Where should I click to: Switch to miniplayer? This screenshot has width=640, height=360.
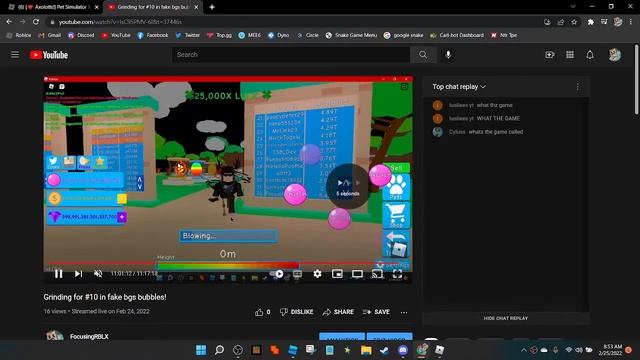pyautogui.click(x=337, y=274)
